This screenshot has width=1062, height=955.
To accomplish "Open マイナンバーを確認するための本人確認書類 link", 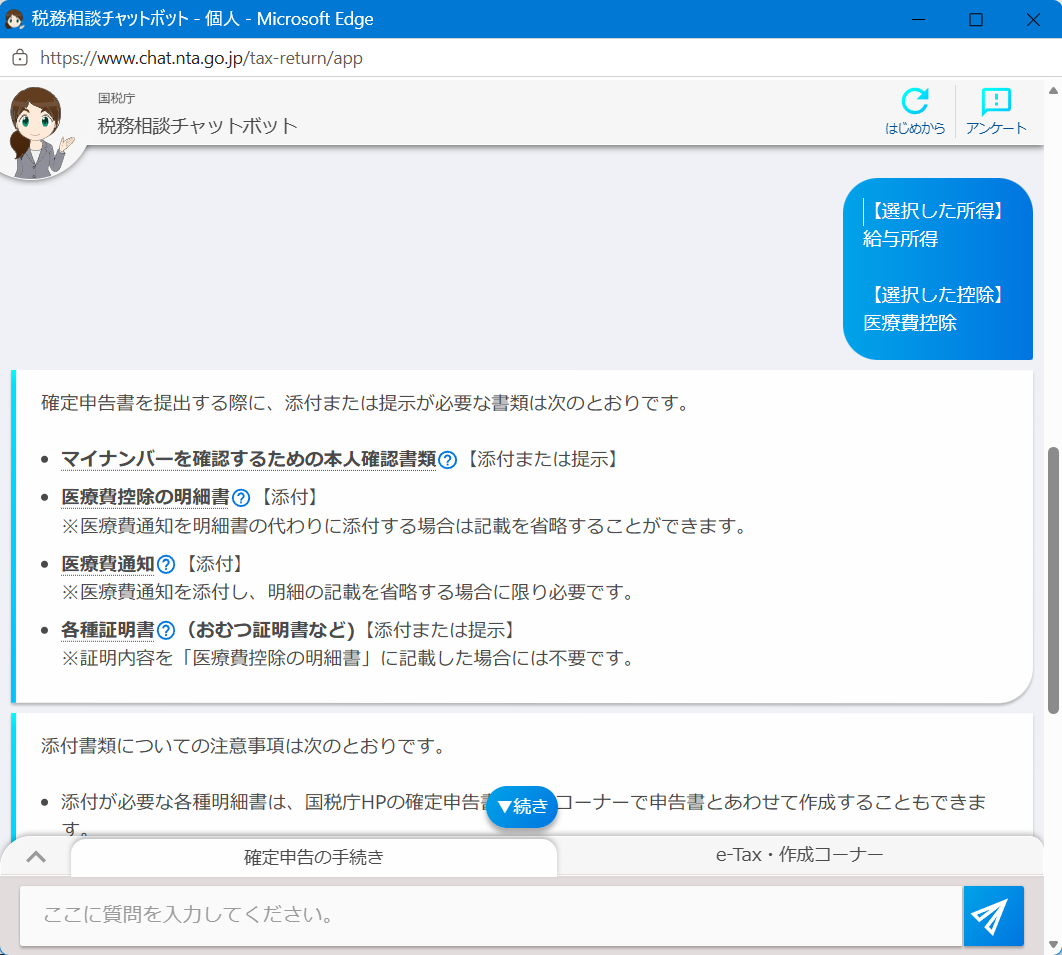I will pos(249,459).
